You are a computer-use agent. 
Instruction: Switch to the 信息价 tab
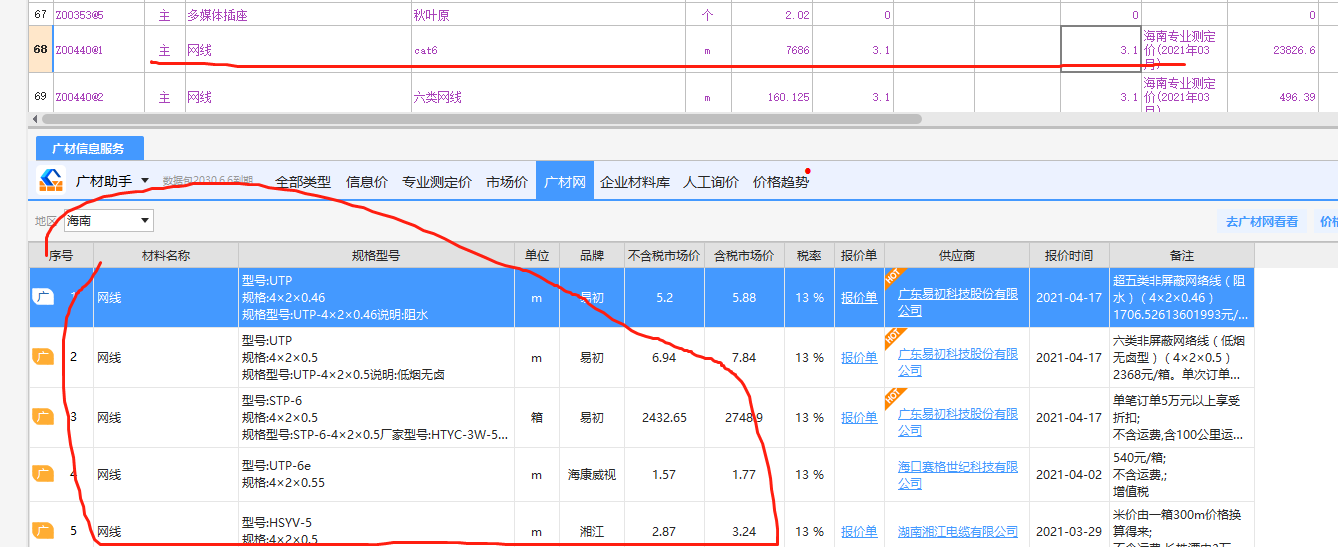pyautogui.click(x=366, y=182)
